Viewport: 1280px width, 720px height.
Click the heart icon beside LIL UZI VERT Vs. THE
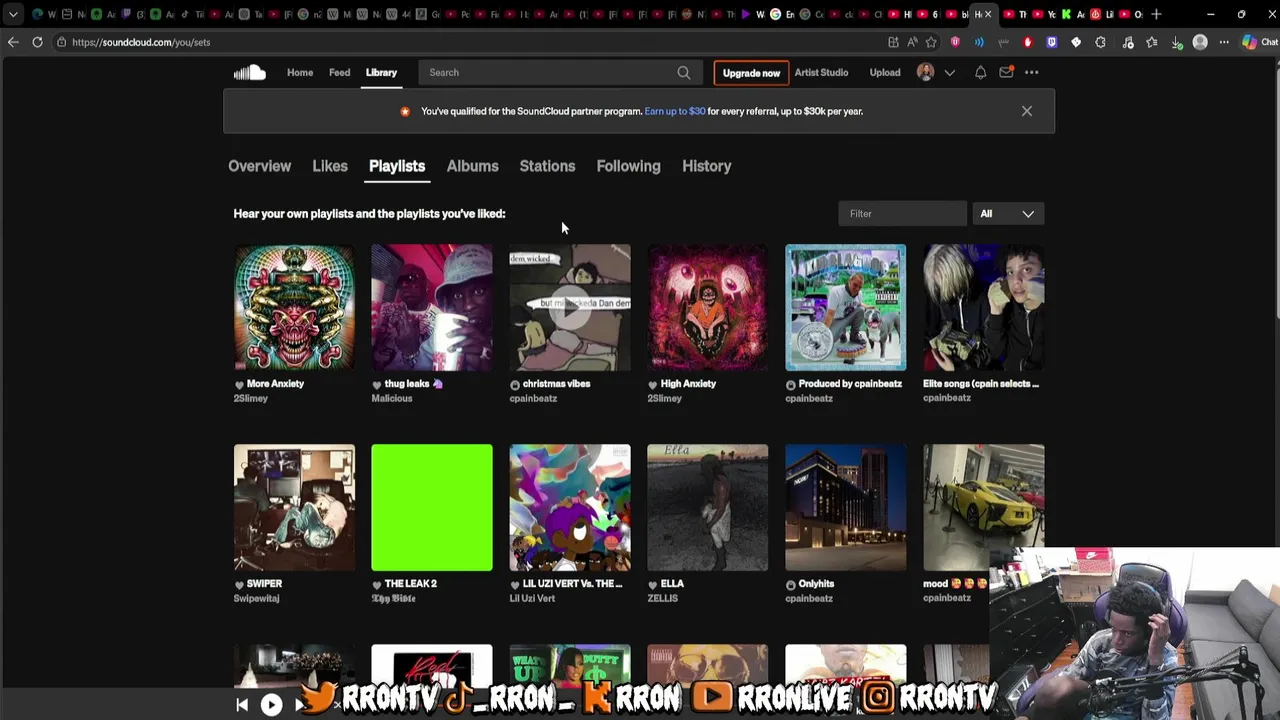(x=515, y=584)
